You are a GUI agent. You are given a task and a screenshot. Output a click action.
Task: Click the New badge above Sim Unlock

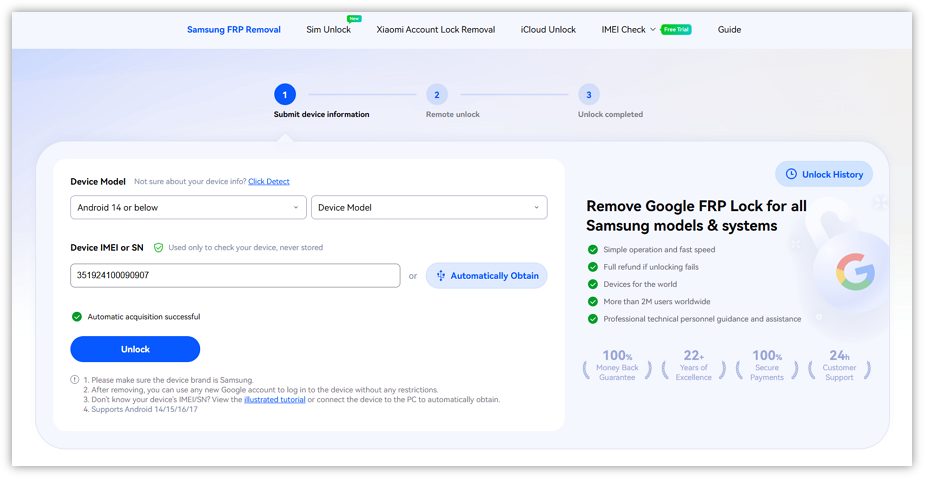pos(354,19)
